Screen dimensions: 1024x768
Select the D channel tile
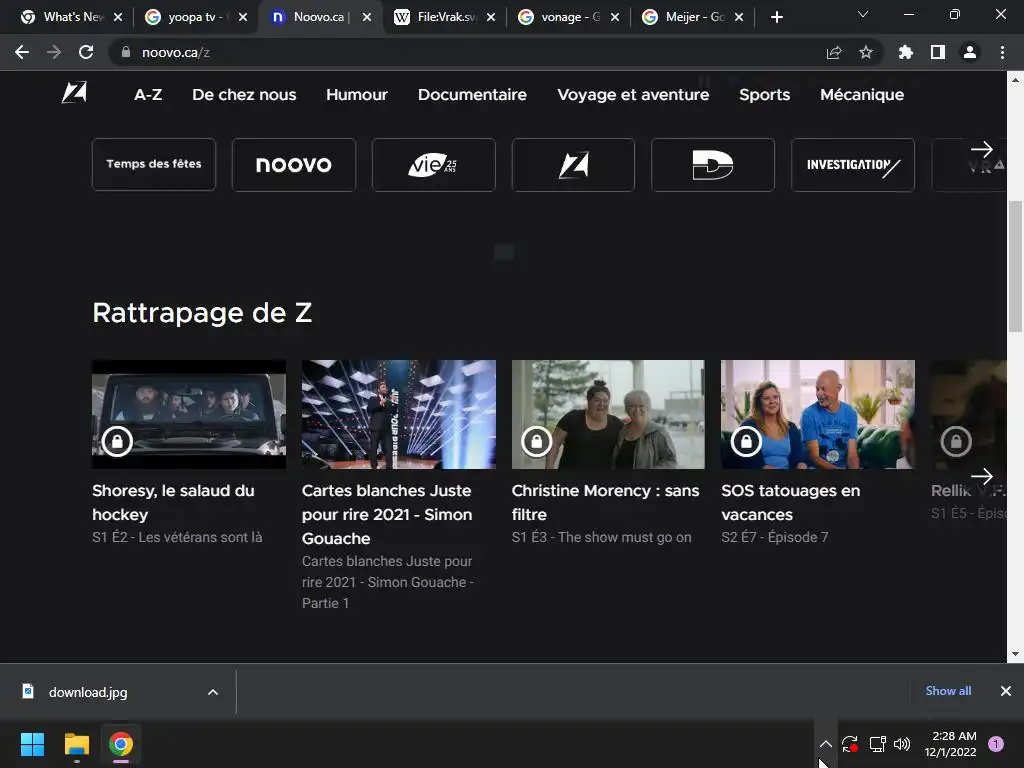713,165
